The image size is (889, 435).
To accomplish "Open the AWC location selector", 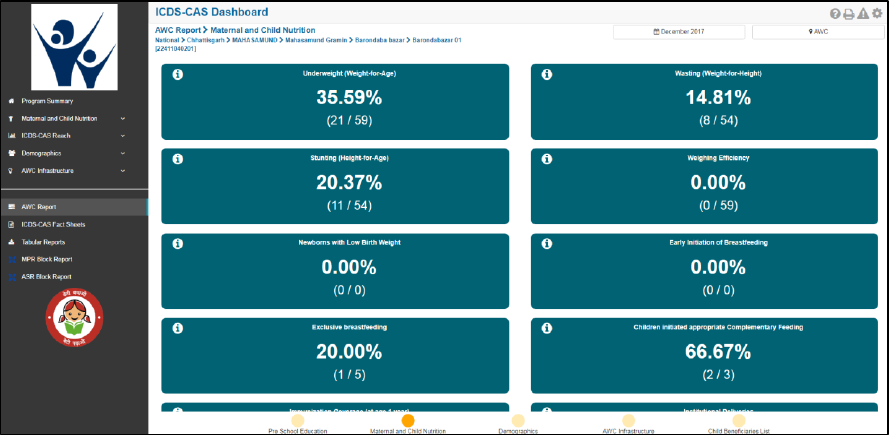I will [x=818, y=32].
